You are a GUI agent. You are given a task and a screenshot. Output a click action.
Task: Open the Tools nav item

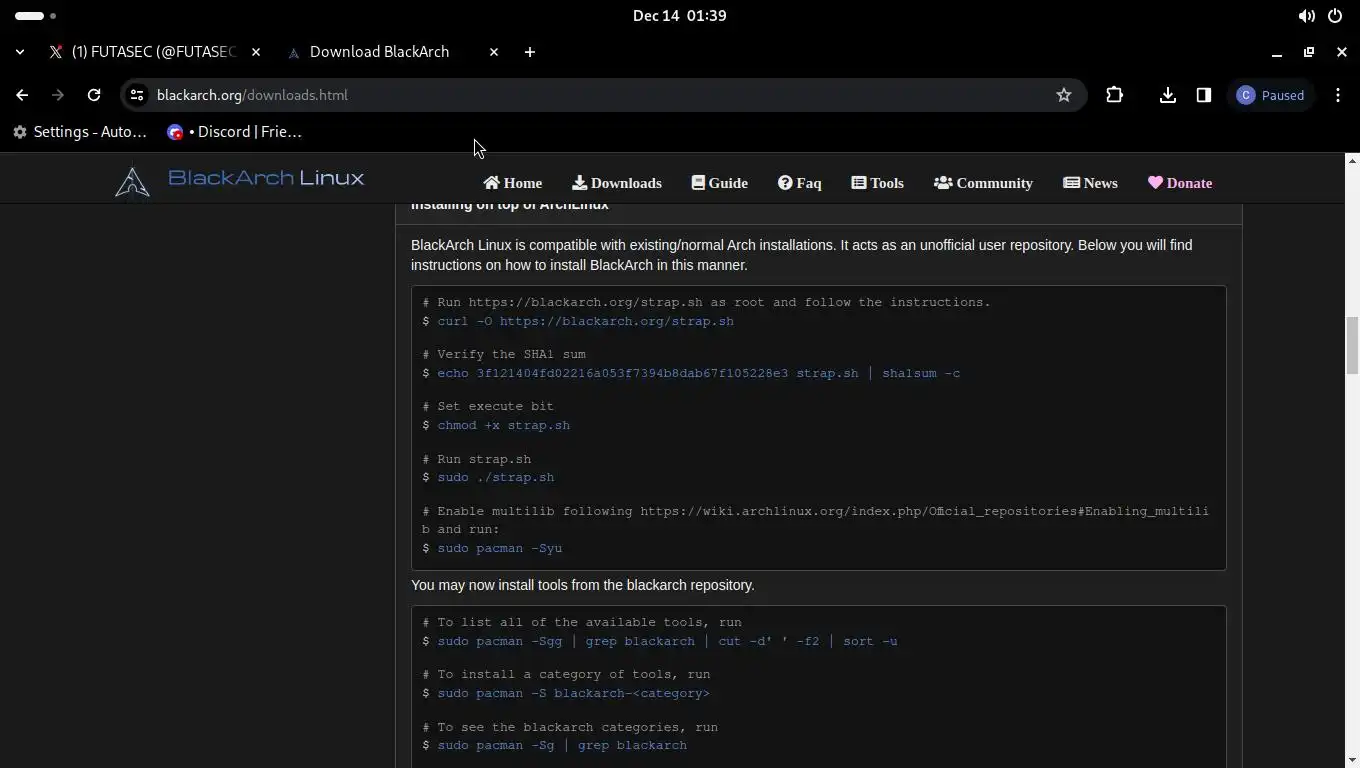pos(878,183)
